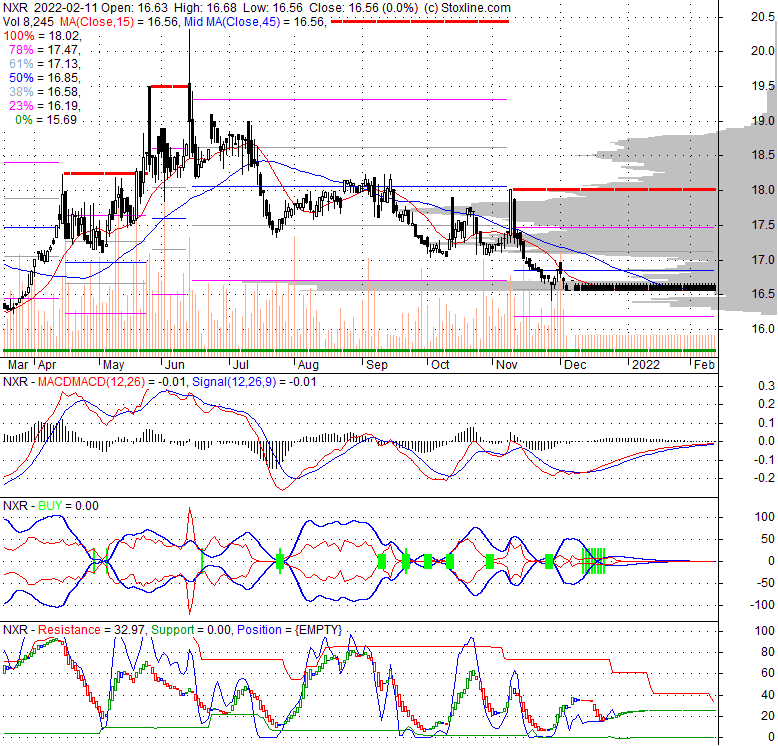Viewport: 778px width, 746px height.
Task: Click the 0% = 15.69 Fibonacci level
Action: click(x=46, y=120)
